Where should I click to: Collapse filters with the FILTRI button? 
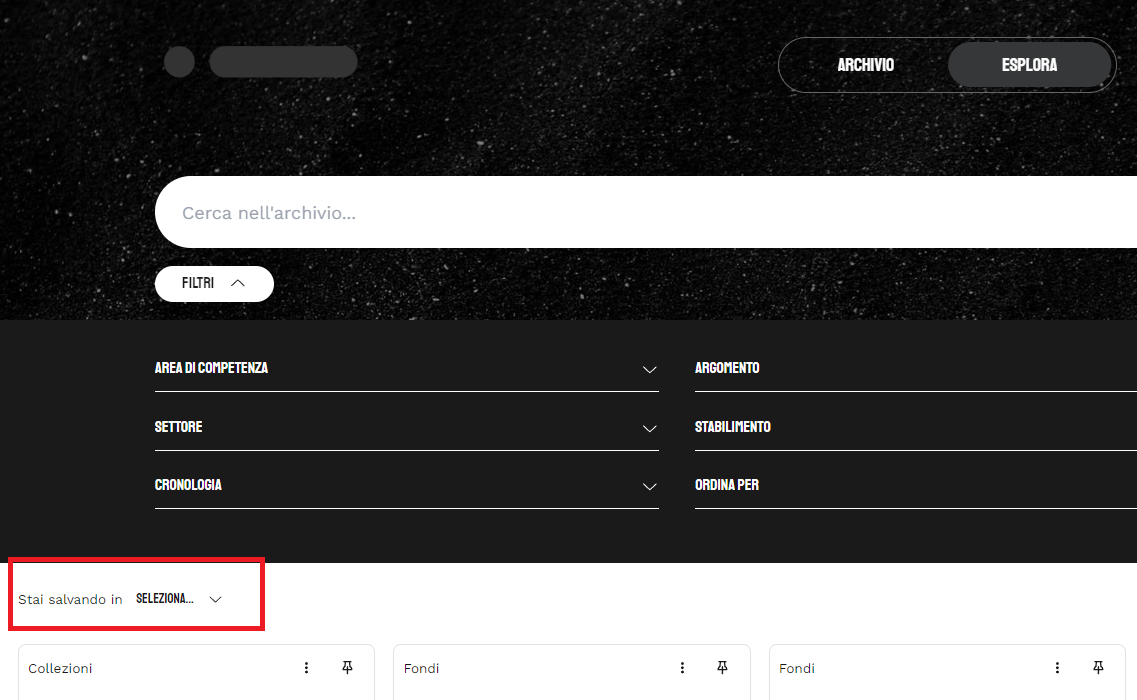tap(214, 284)
